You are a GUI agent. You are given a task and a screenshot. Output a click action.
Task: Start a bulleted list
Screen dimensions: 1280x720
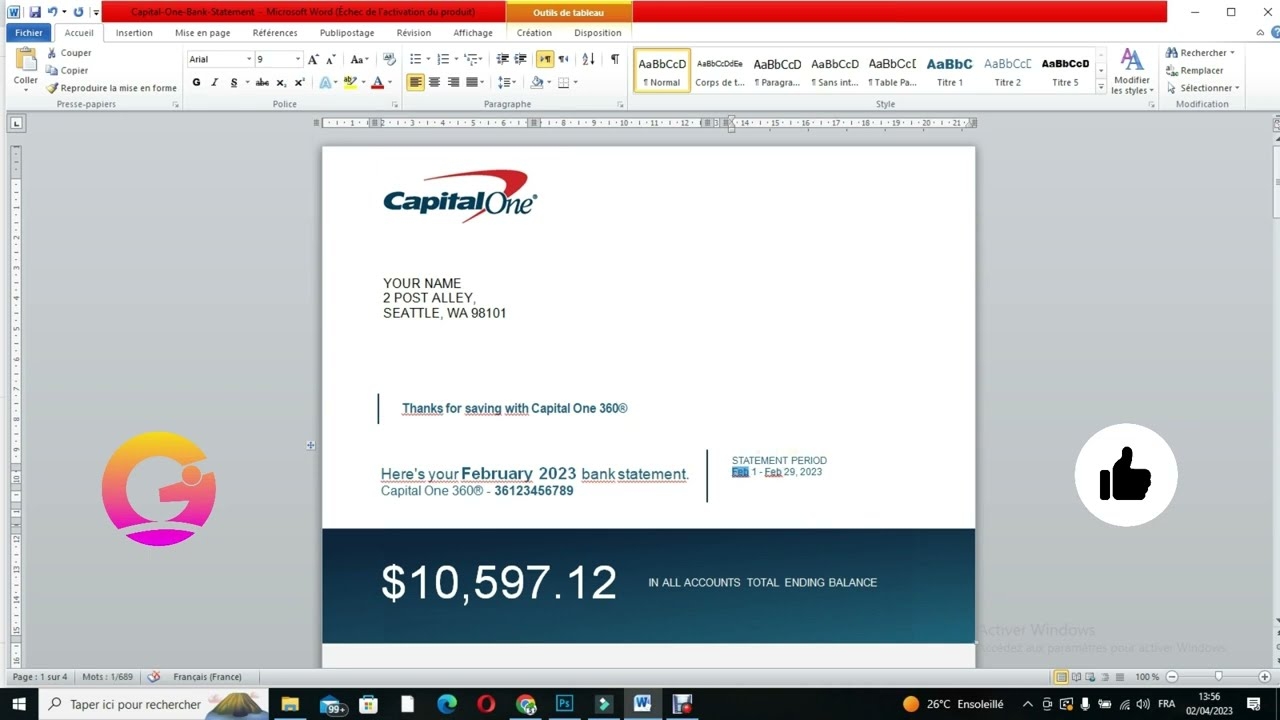(416, 60)
